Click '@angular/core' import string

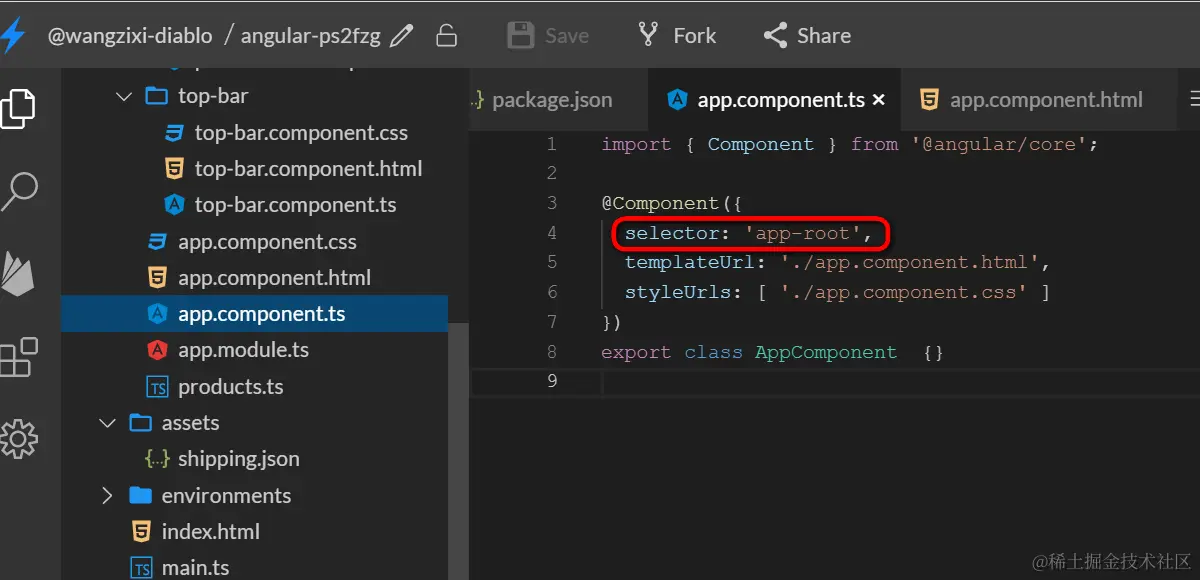pos(1000,144)
